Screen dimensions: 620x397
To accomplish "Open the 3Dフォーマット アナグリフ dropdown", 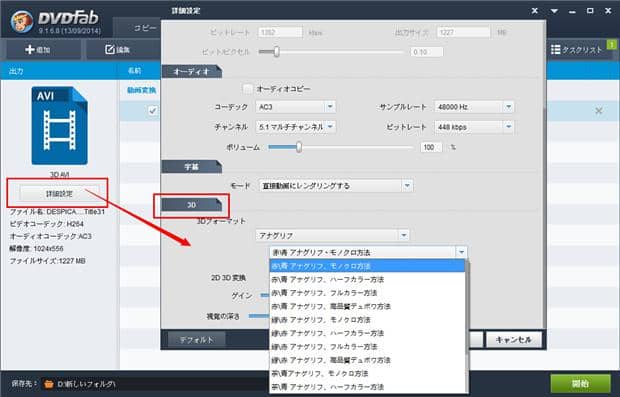I will click(332, 235).
